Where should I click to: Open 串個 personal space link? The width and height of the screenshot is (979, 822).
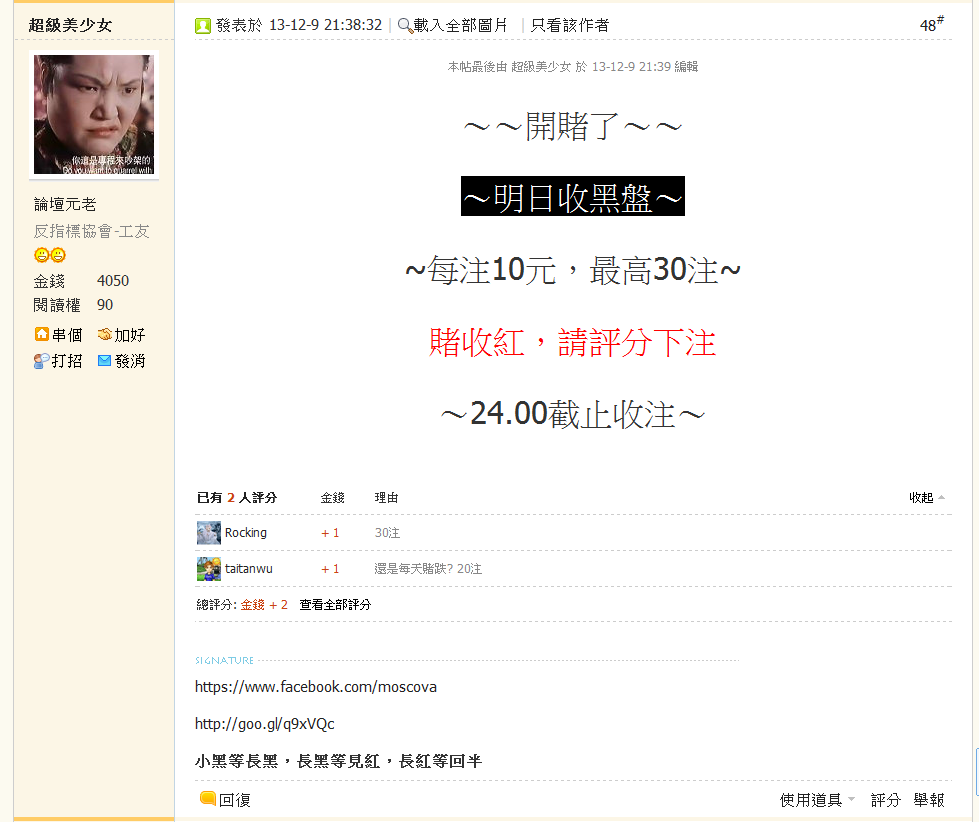pyautogui.click(x=67, y=335)
